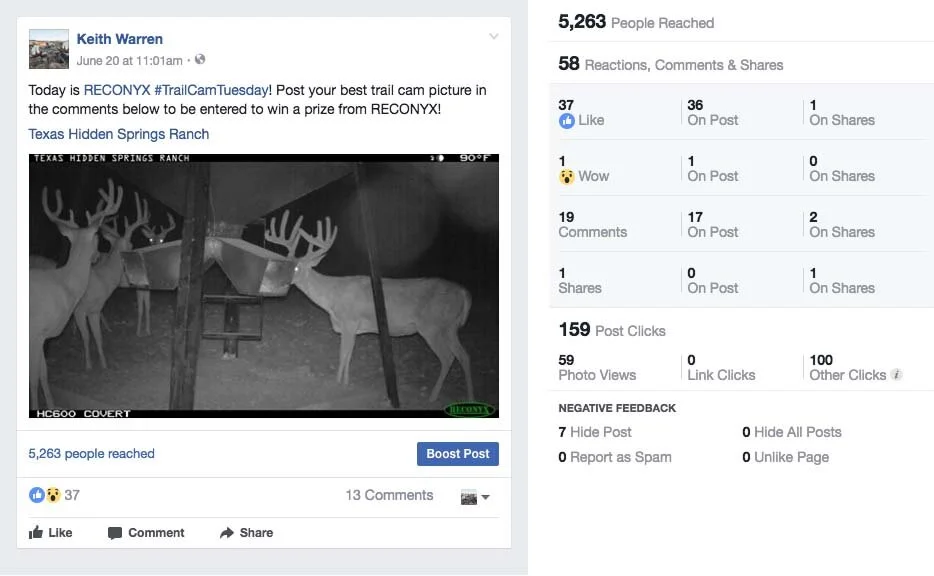934x576 pixels.
Task: Select the 0 Report as Spam stat
Action: (615, 457)
